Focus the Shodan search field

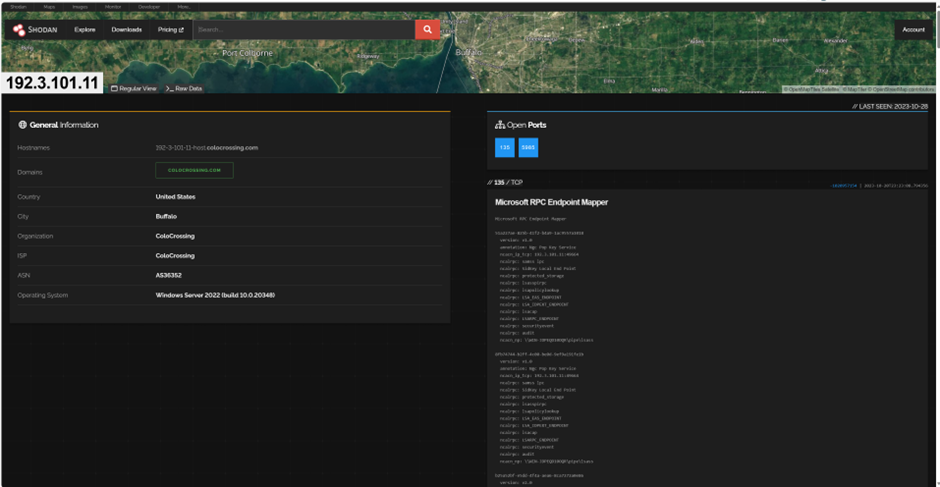coord(304,29)
